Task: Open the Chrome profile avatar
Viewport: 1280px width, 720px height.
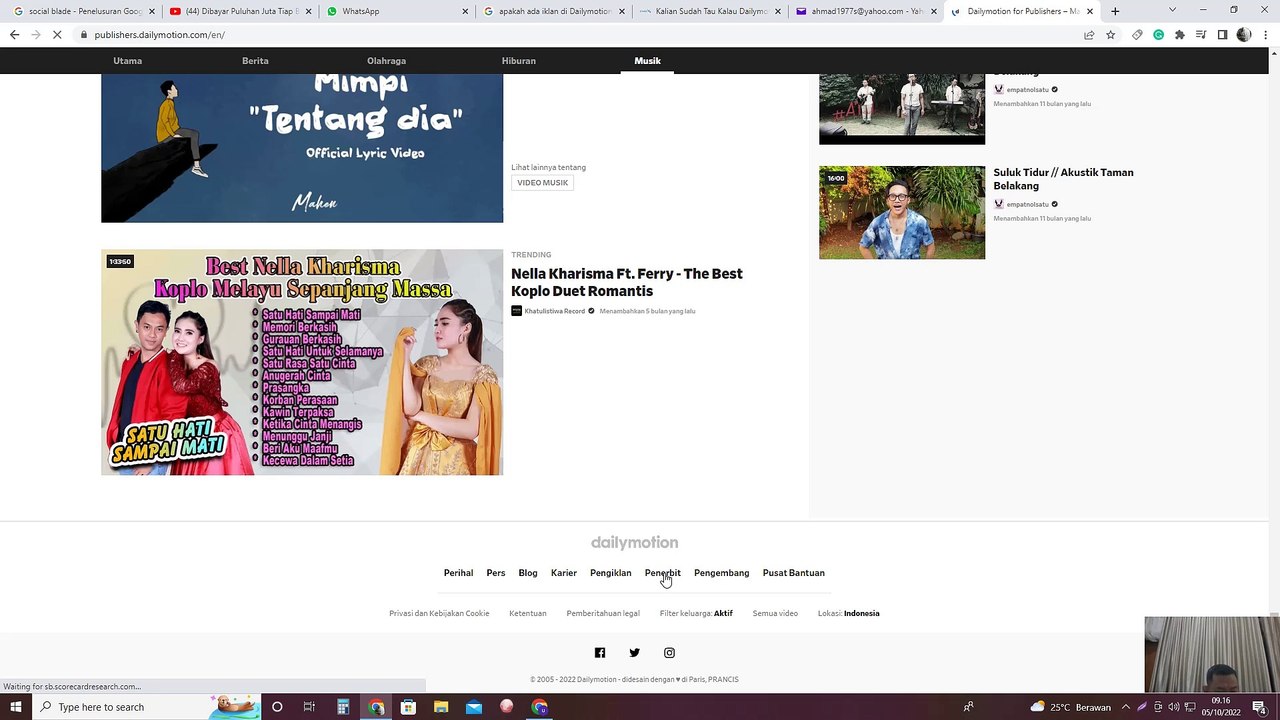Action: pyautogui.click(x=1244, y=34)
